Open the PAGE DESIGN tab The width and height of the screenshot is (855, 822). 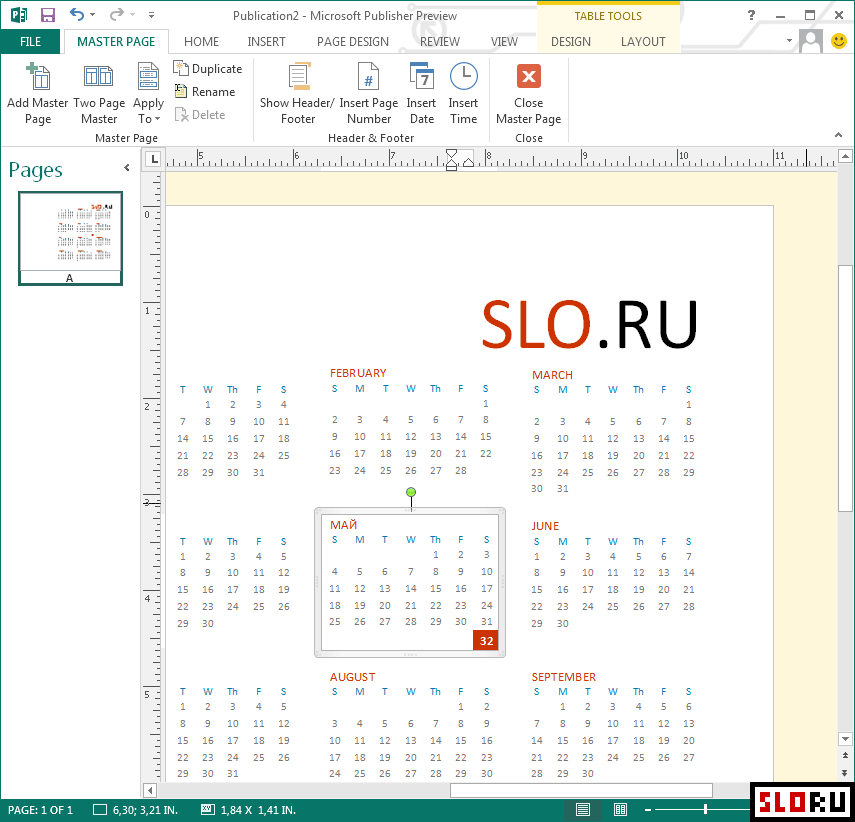pyautogui.click(x=353, y=41)
